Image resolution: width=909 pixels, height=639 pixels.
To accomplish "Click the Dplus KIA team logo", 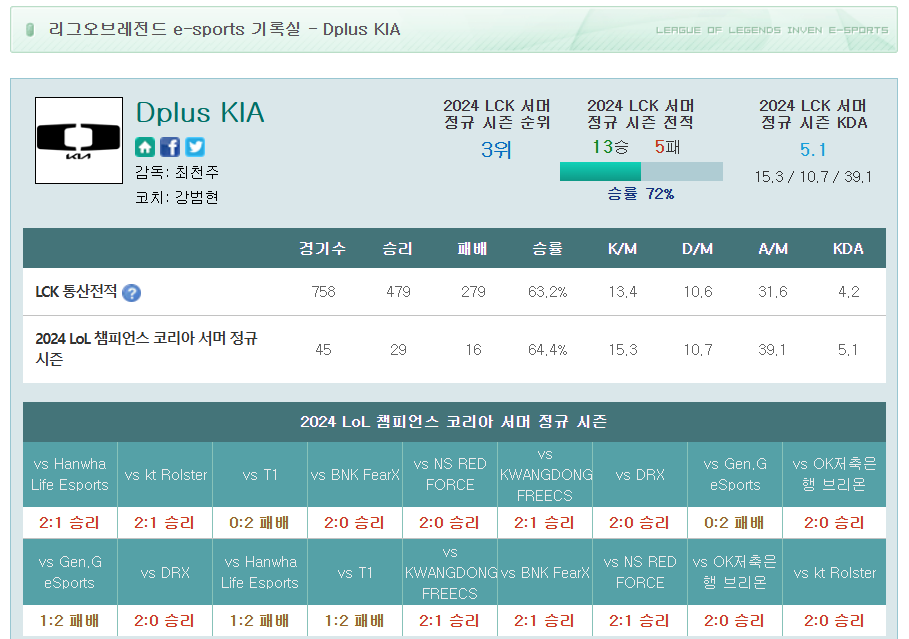I will point(79,140).
